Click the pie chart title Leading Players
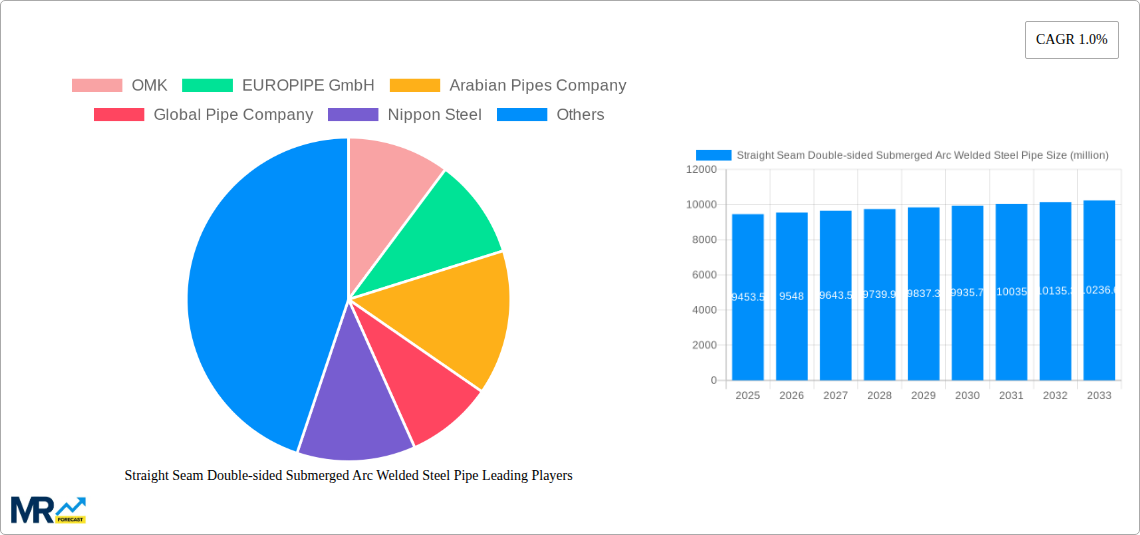This screenshot has height=535, width=1140. pyautogui.click(x=348, y=475)
